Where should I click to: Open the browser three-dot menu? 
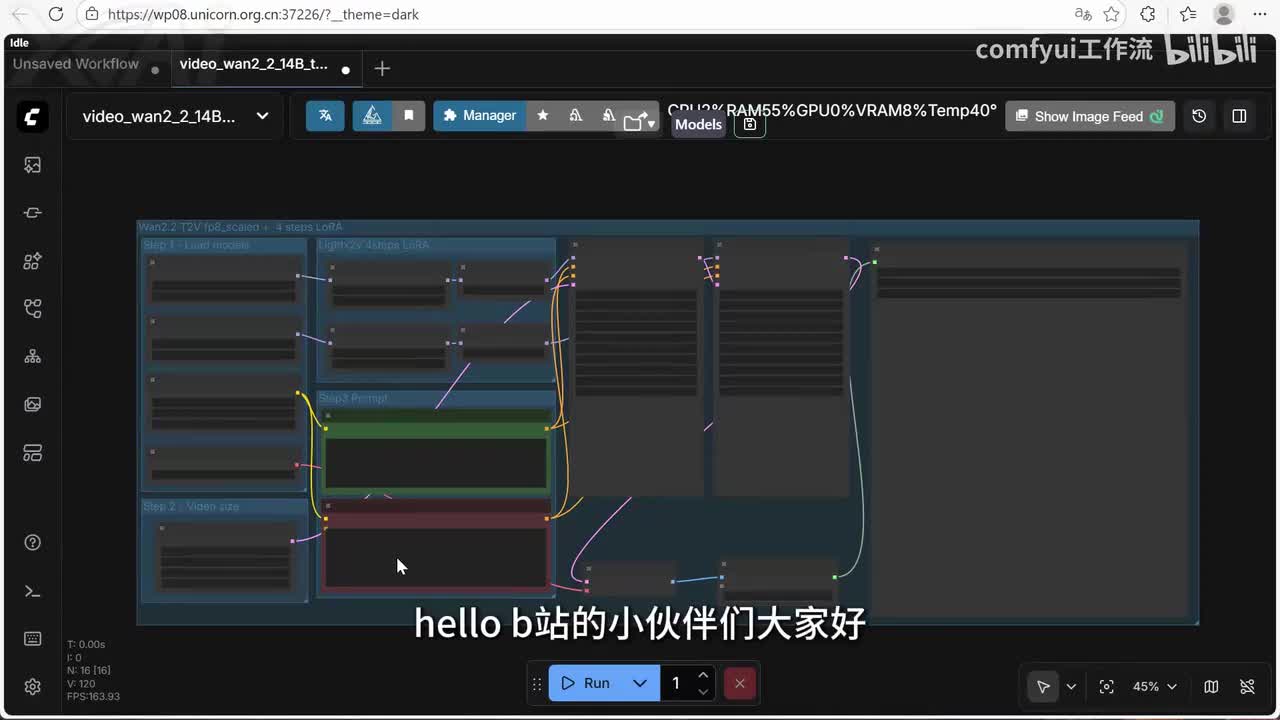1259,14
